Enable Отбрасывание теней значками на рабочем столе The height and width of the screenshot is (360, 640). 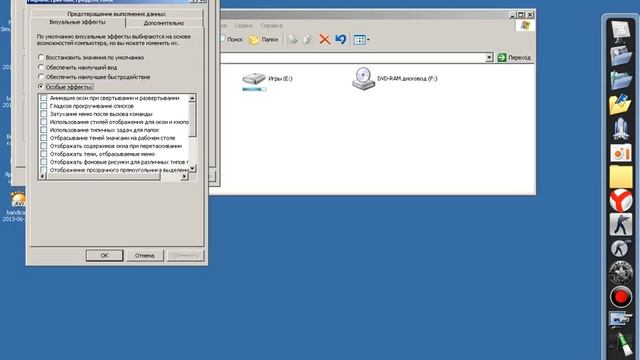(44, 138)
